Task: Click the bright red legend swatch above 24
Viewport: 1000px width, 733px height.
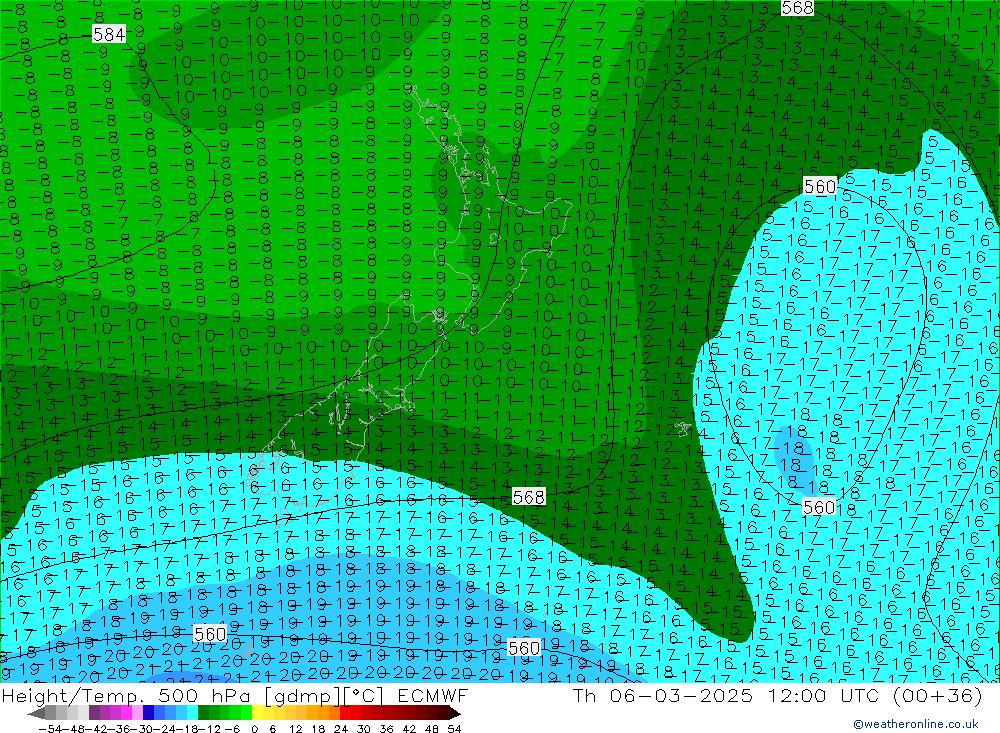Action: click(x=346, y=713)
